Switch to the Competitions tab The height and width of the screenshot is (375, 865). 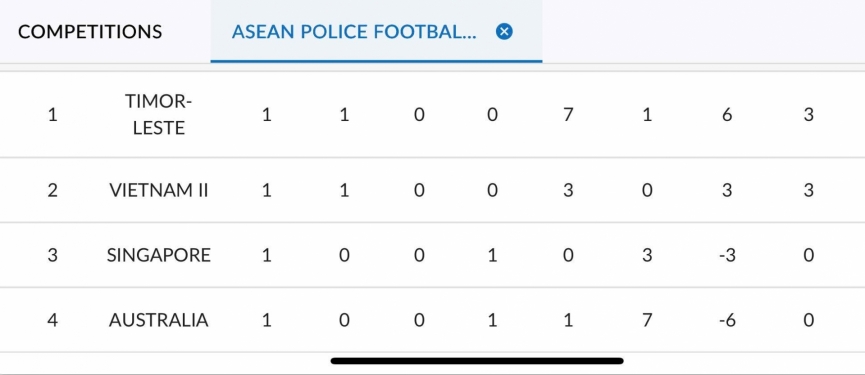tap(90, 31)
